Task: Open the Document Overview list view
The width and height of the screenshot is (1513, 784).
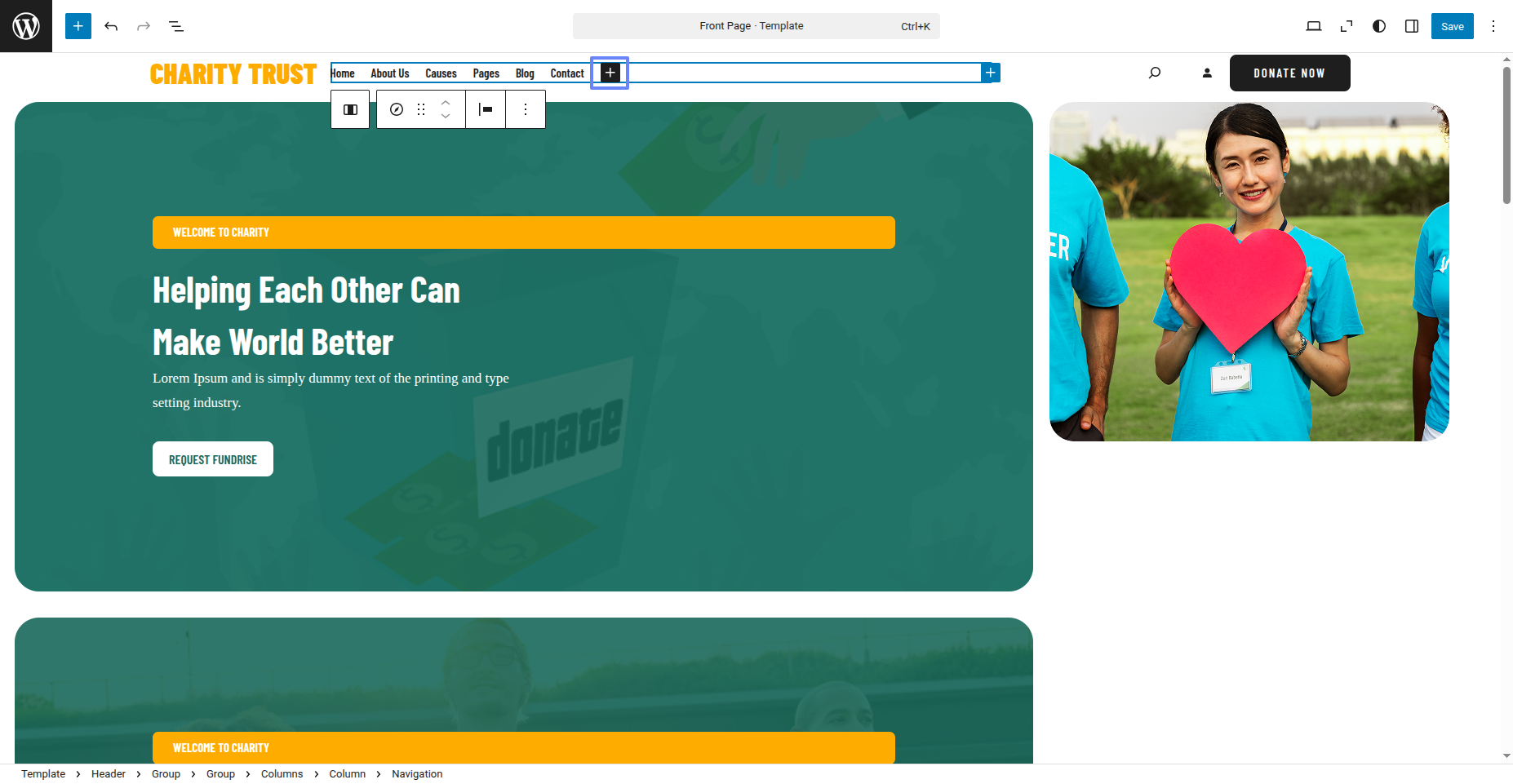Action: point(176,26)
